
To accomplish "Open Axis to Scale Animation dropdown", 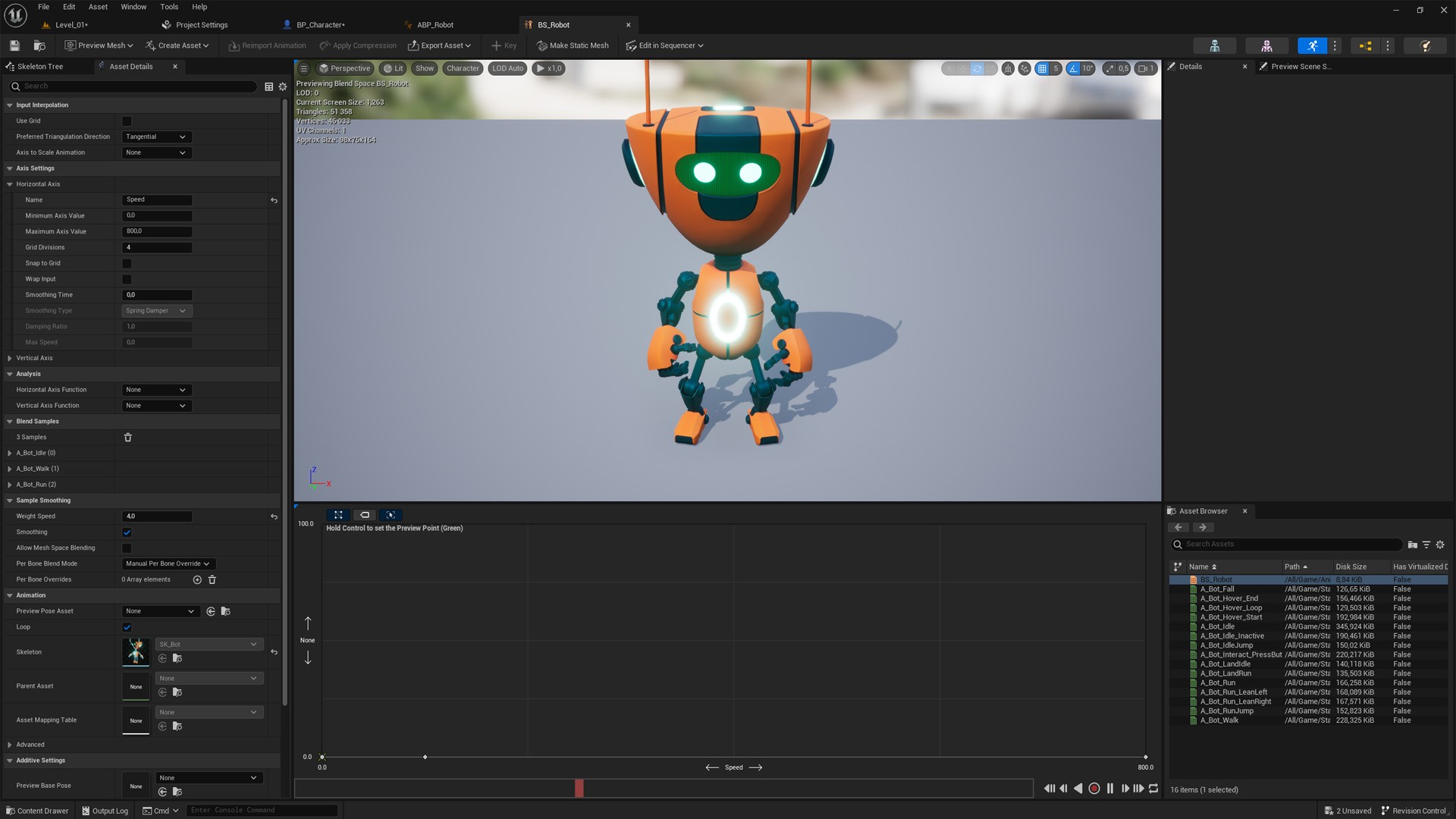I will point(155,153).
